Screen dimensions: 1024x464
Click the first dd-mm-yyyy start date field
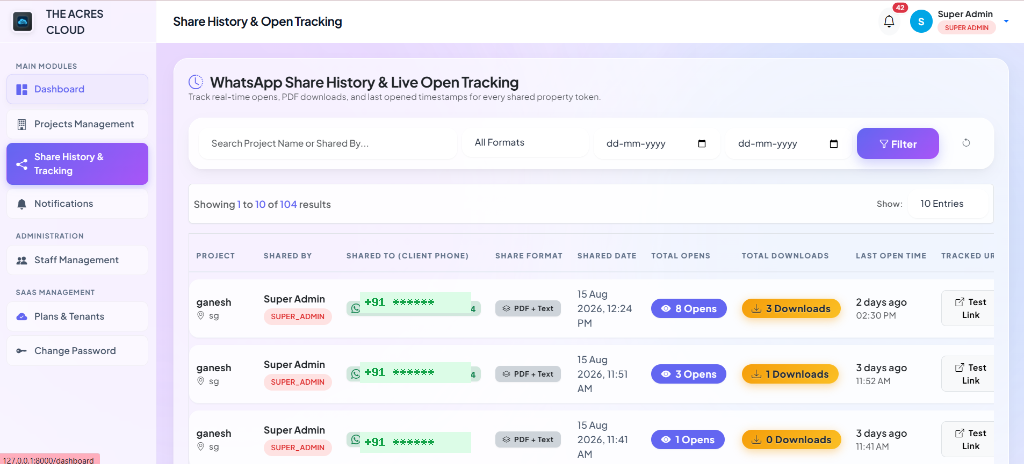click(x=656, y=144)
